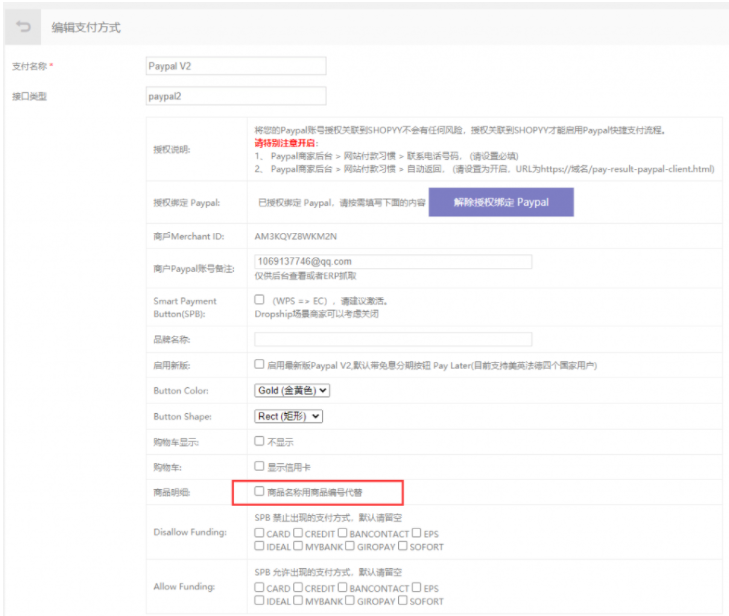This screenshot has height=616, width=729.
Task: Click the 接口类型 field containing paypal2
Action: pos(236,96)
